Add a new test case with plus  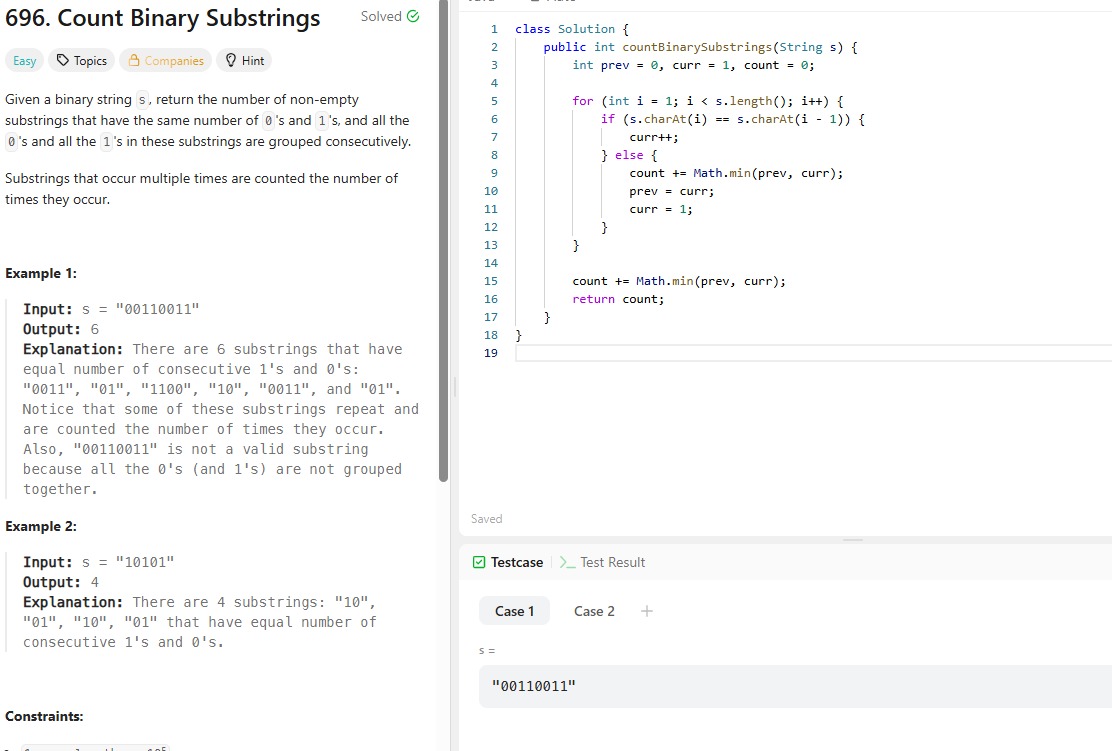tap(646, 611)
